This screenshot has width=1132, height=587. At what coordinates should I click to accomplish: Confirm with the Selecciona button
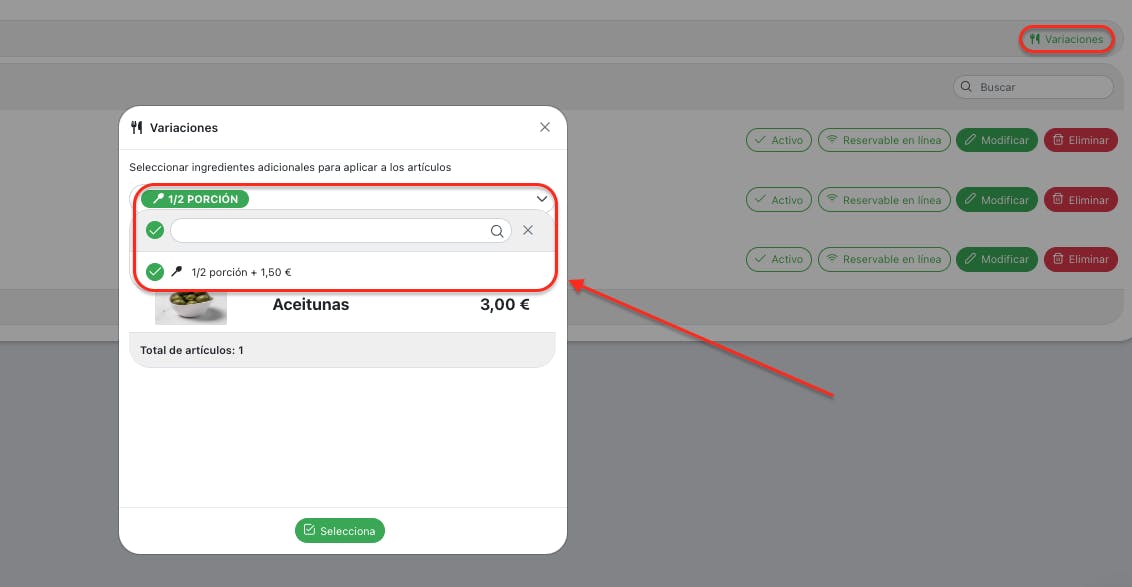(x=339, y=531)
